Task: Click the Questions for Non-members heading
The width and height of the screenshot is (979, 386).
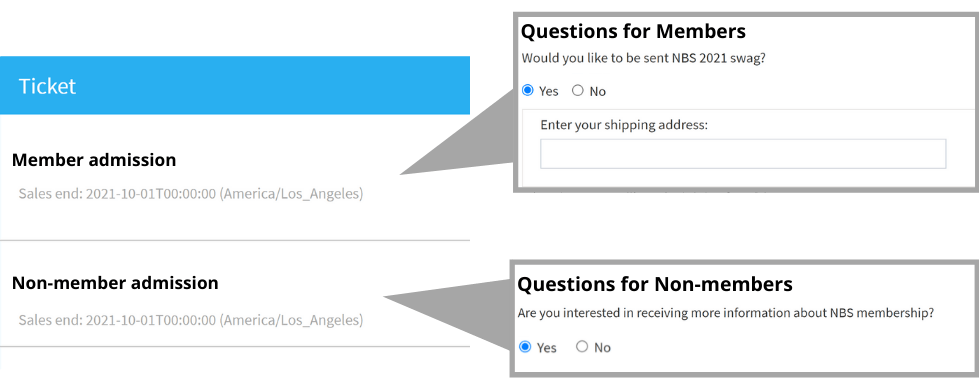Action: [655, 284]
